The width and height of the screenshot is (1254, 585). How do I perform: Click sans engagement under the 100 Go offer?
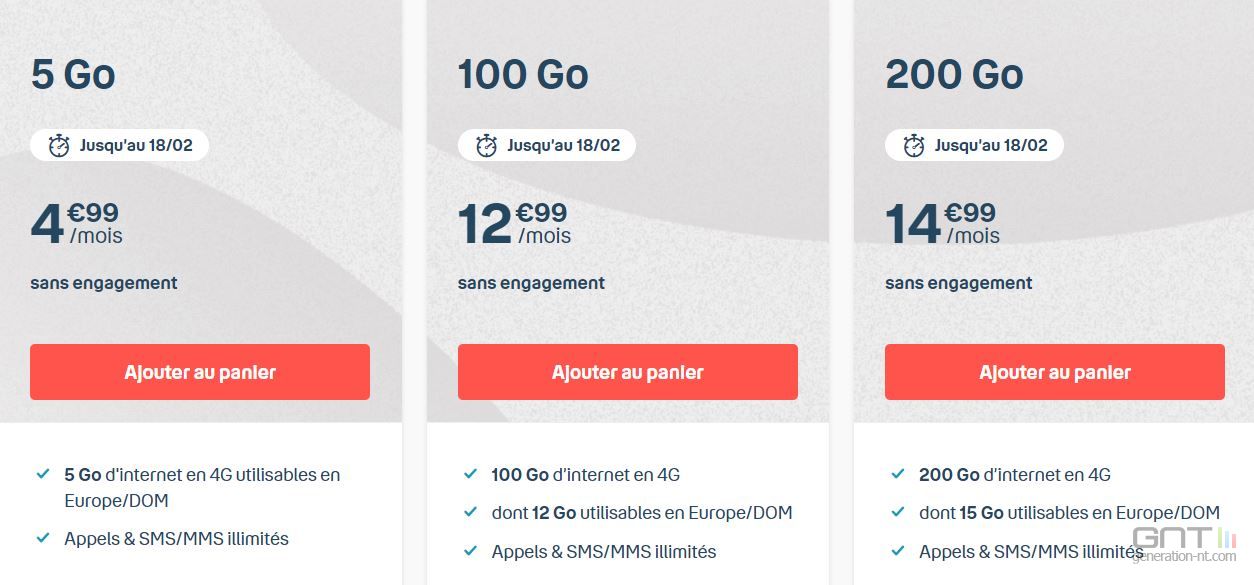pos(531,283)
